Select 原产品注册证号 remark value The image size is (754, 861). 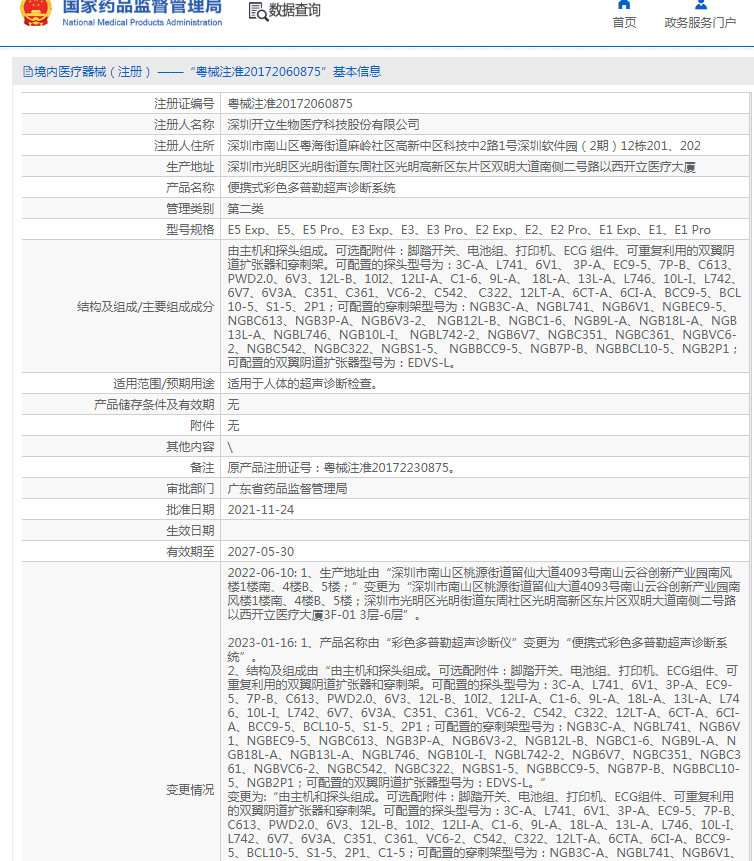coord(342,468)
